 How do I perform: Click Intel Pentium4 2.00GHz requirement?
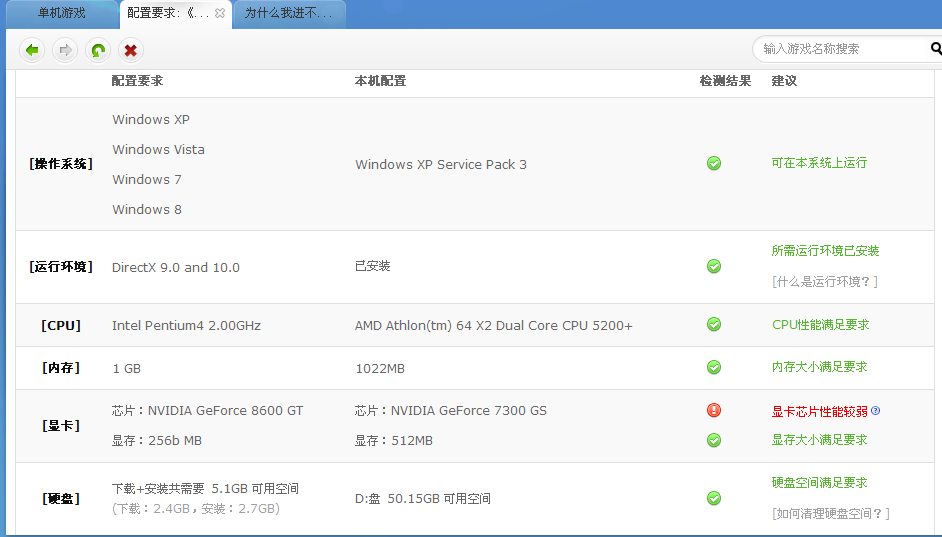click(186, 326)
